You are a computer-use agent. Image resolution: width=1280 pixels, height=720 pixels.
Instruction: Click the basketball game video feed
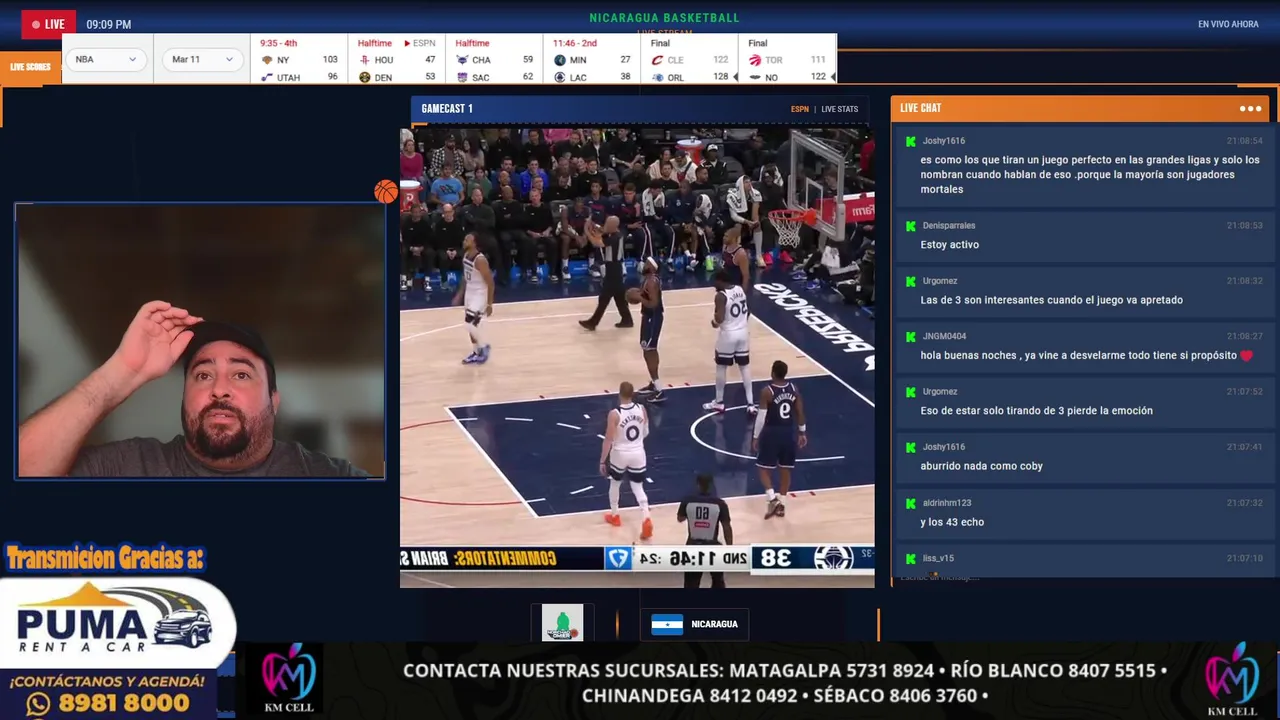pos(637,357)
